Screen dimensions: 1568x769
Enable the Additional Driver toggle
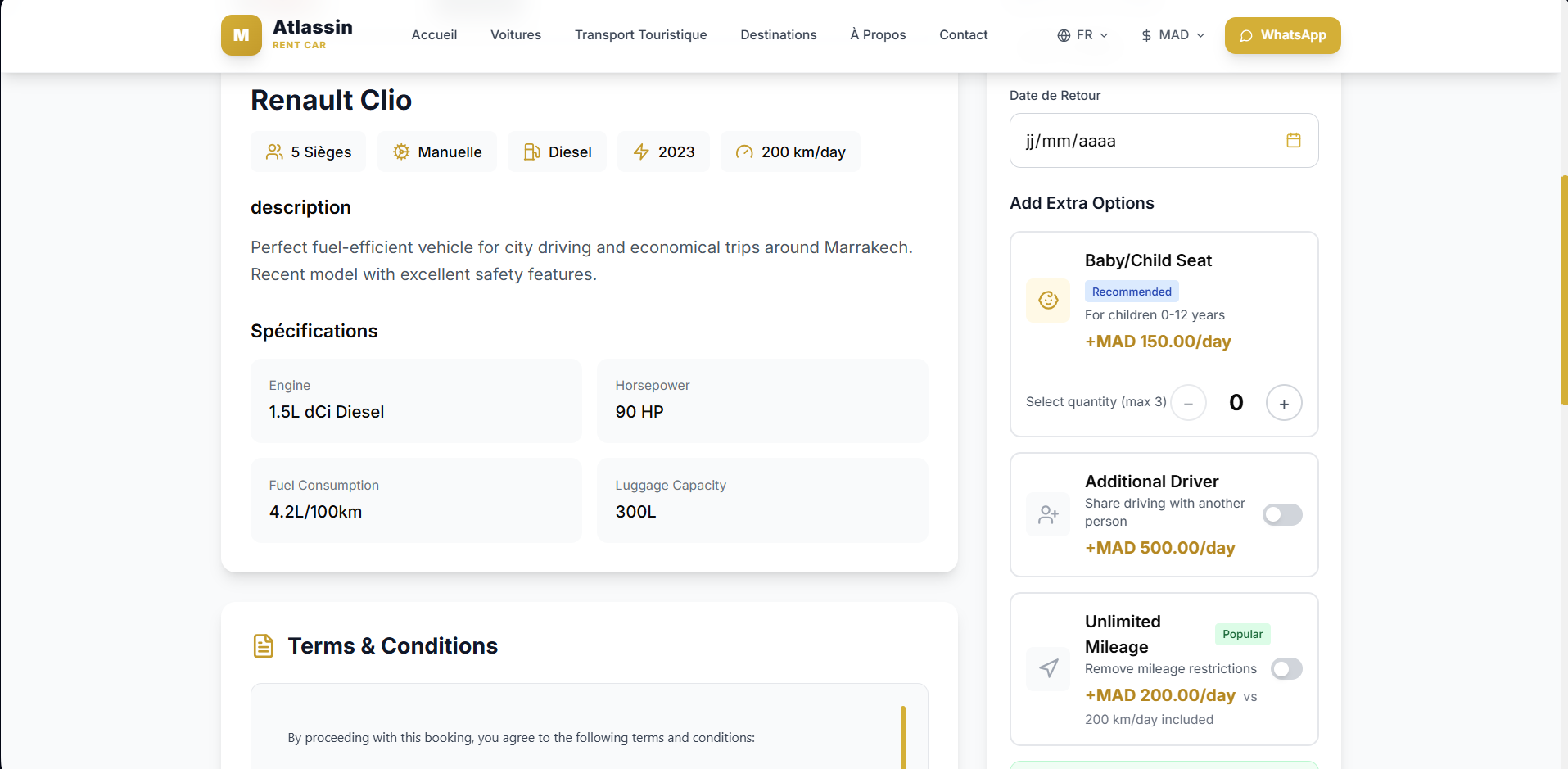coord(1282,514)
